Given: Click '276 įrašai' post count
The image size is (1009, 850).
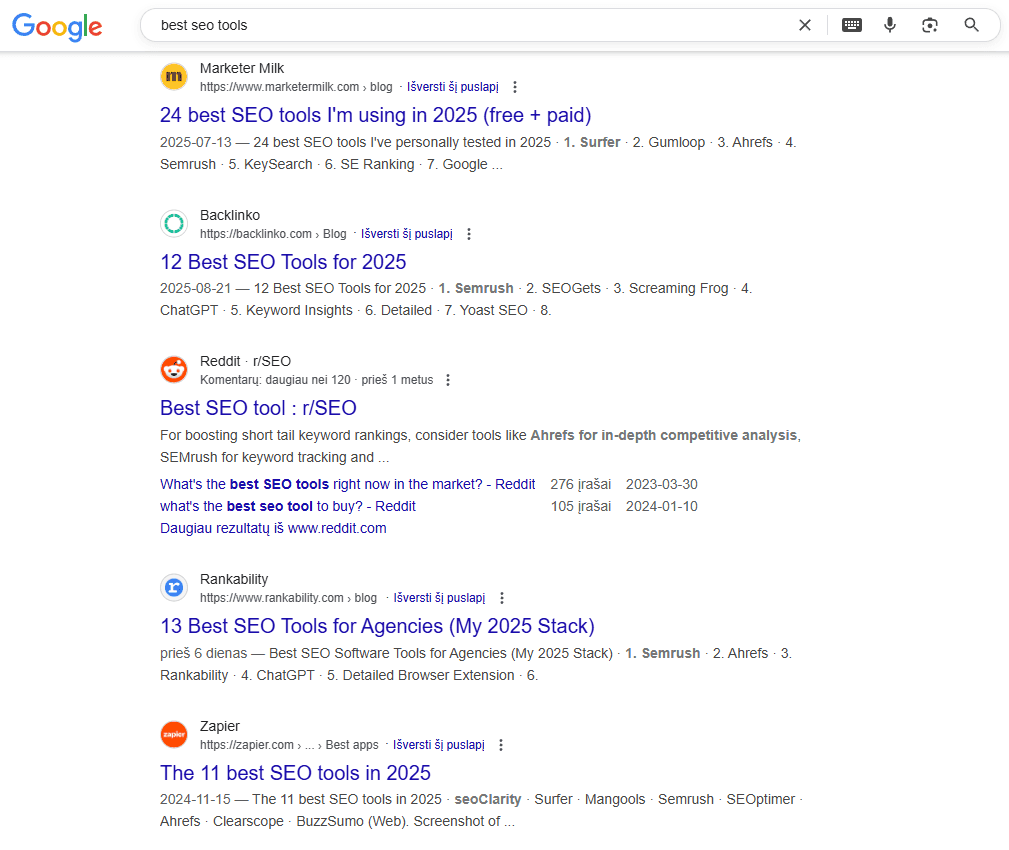Looking at the screenshot, I should 580,484.
